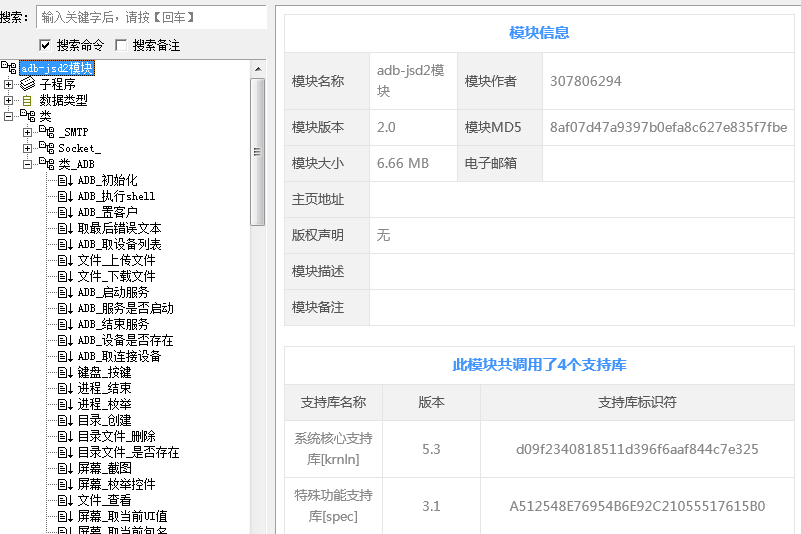
Task: Click the module size value 6.66 MB
Action: point(403,164)
